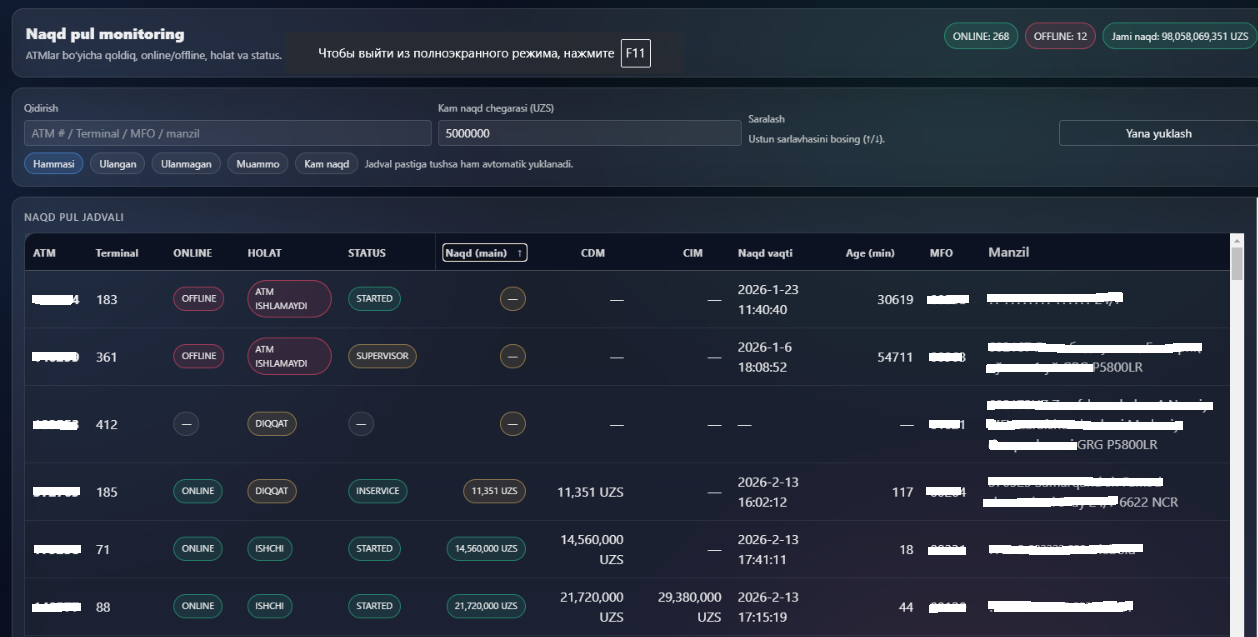
Task: Filter by the Muammo chip
Action: [258, 164]
